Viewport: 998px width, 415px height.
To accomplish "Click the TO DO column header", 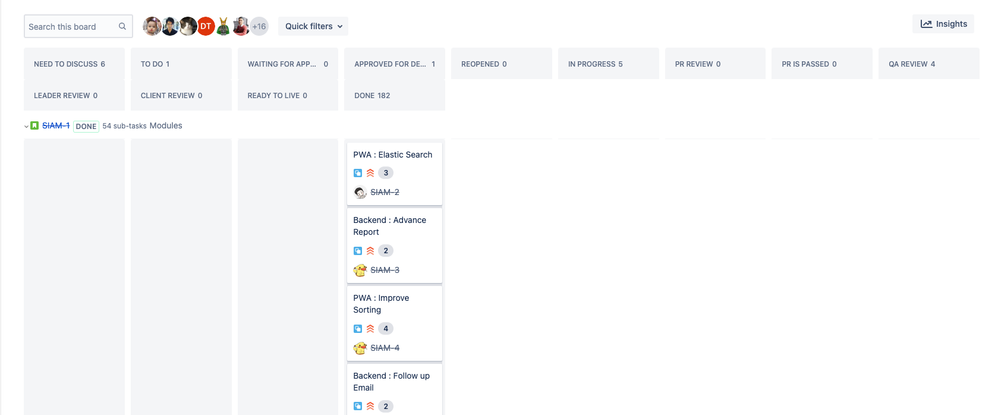I will pyautogui.click(x=181, y=64).
